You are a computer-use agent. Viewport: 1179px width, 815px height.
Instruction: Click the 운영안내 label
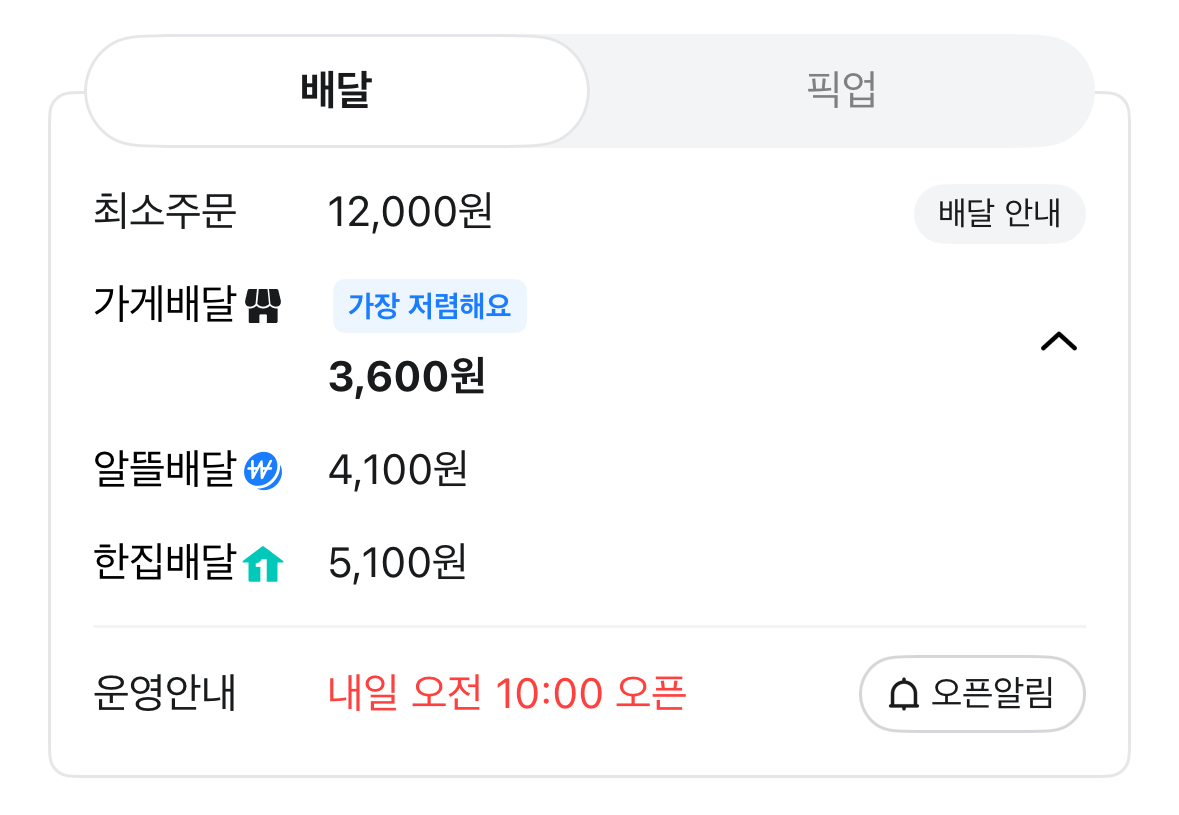tap(164, 693)
